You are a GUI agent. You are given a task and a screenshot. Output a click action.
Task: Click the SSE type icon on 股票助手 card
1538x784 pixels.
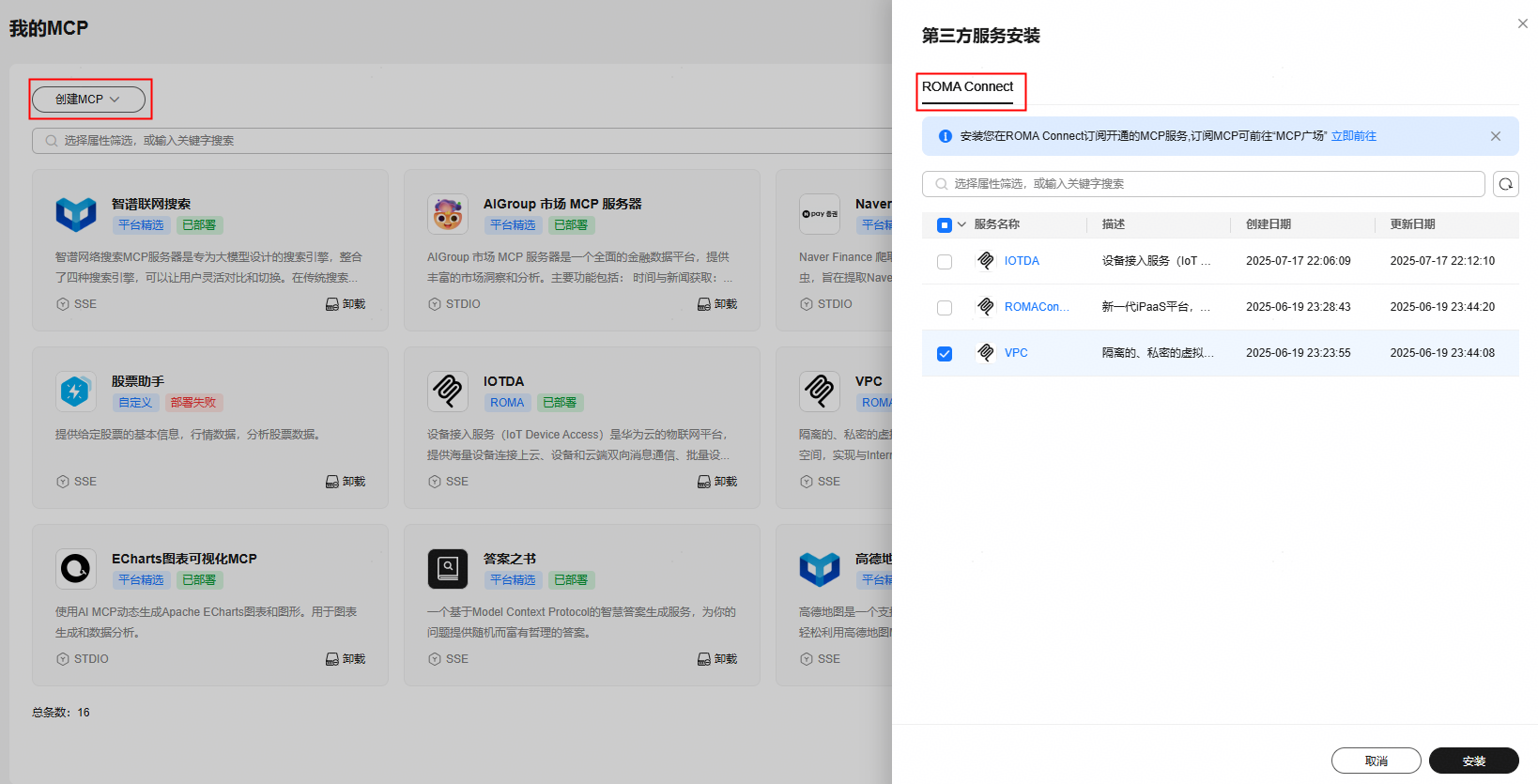(63, 482)
